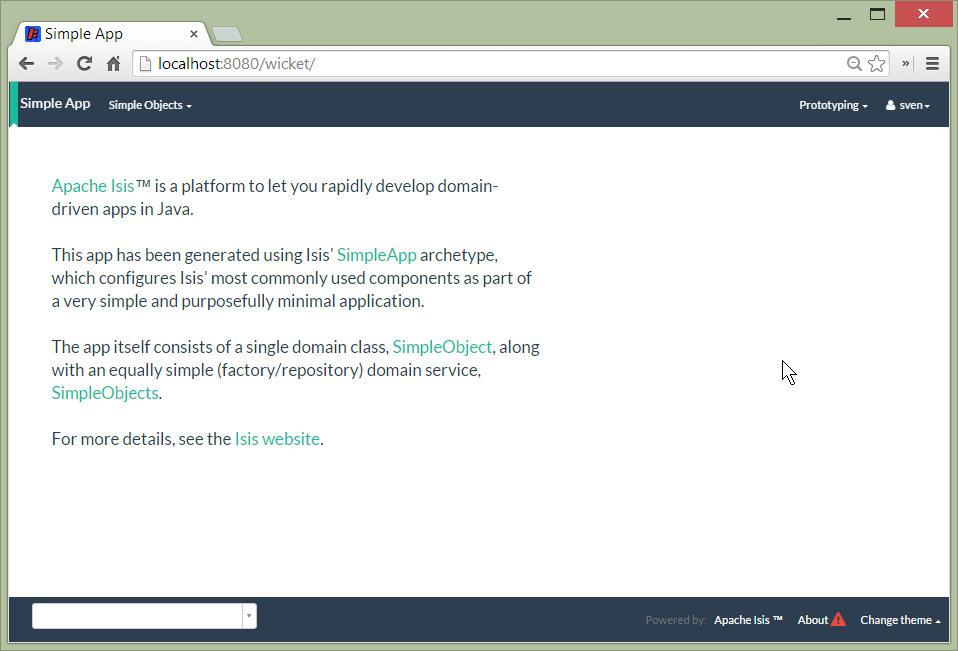
Task: Reload the current page
Action: pyautogui.click(x=85, y=64)
